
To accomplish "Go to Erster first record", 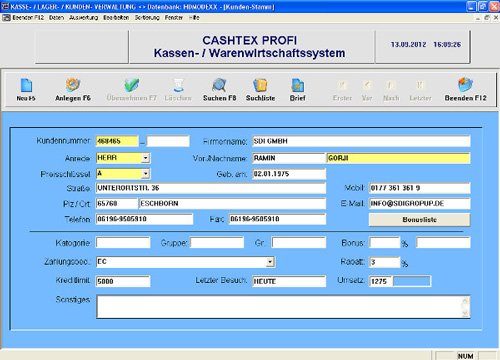I will (x=342, y=86).
